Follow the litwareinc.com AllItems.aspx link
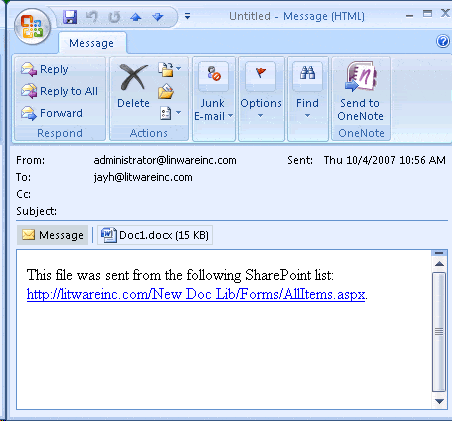452x421 pixels. pos(196,294)
